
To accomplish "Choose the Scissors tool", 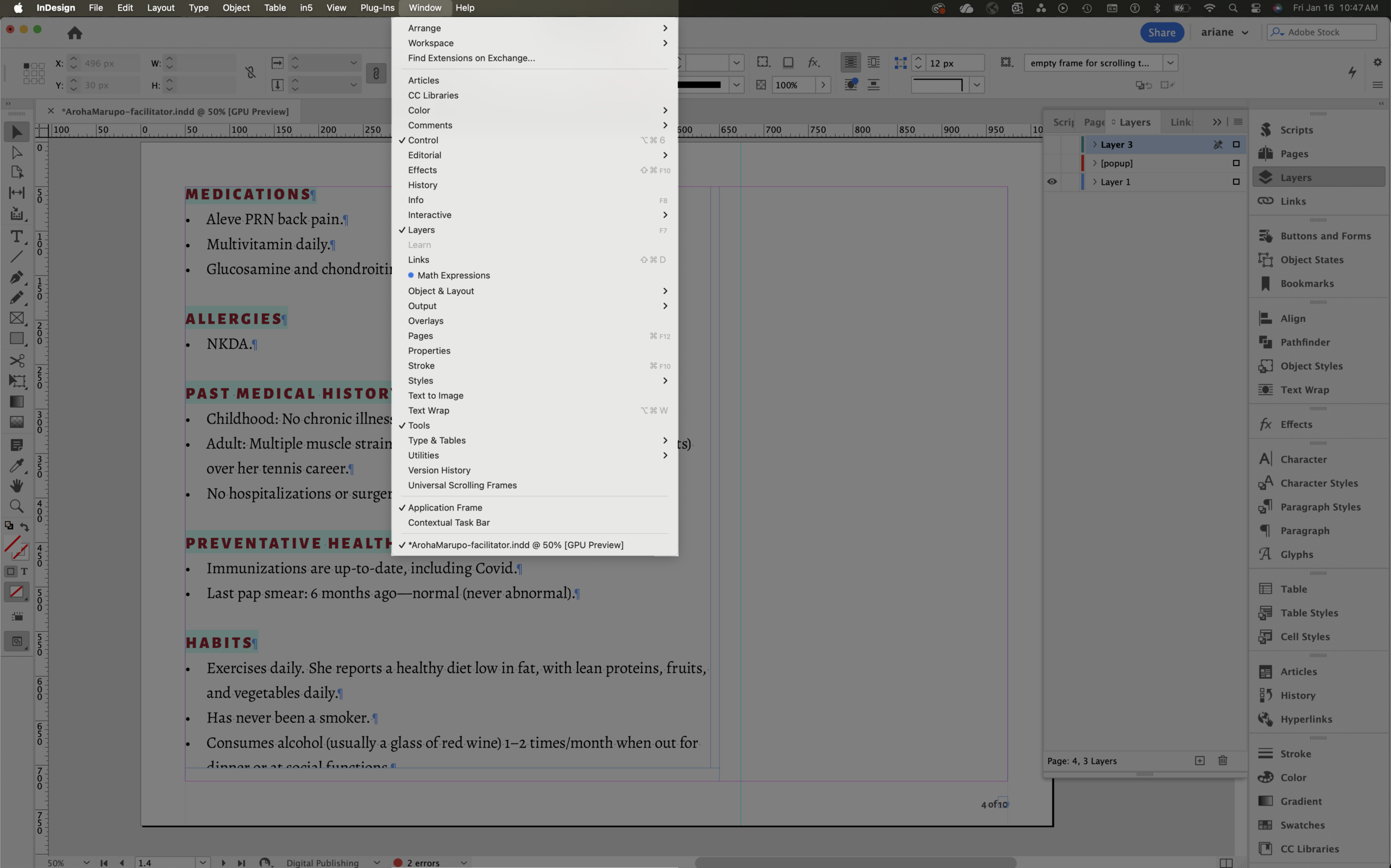I will coord(17,361).
